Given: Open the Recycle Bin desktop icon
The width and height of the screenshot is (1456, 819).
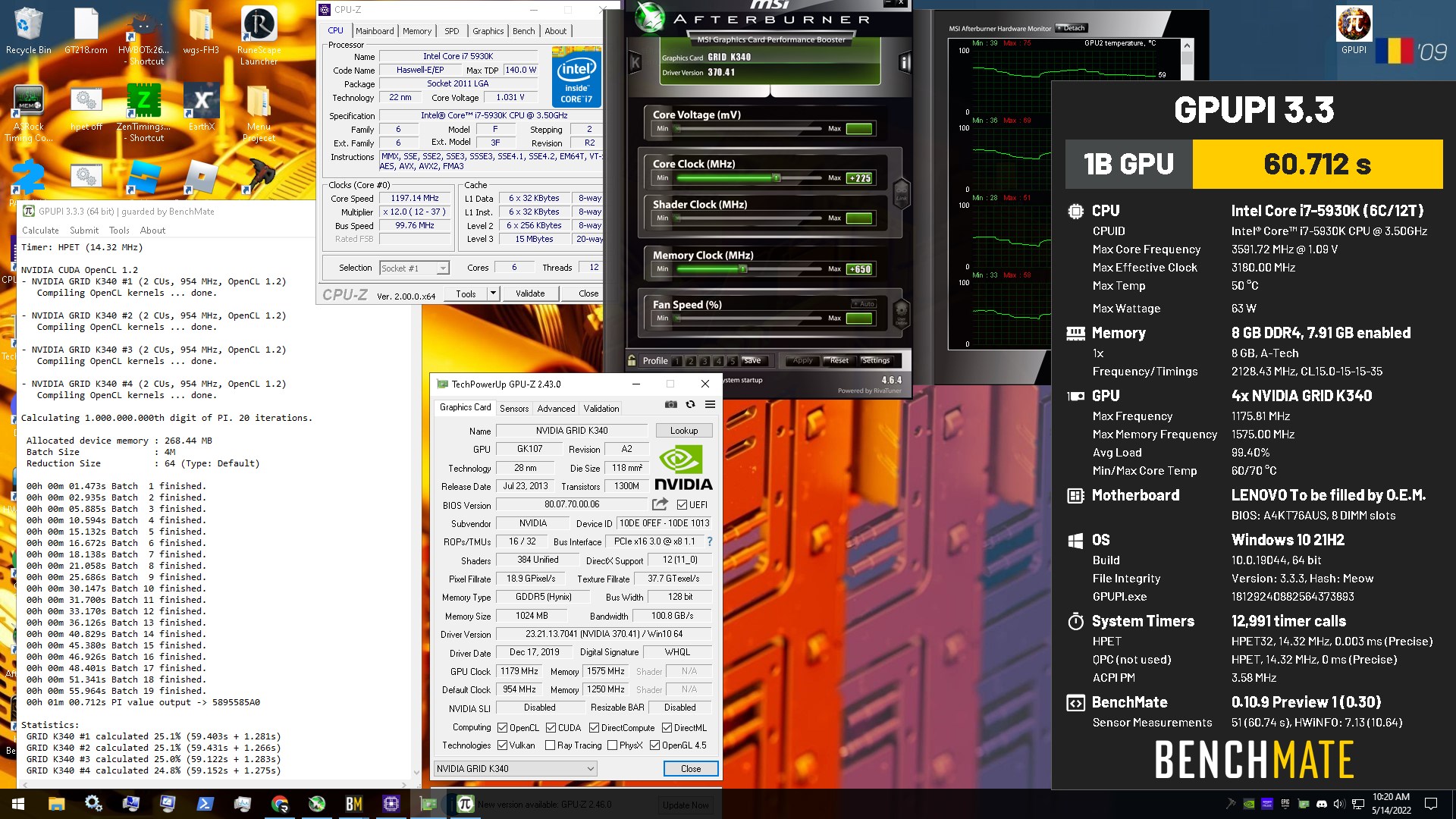Looking at the screenshot, I should 28,30.
